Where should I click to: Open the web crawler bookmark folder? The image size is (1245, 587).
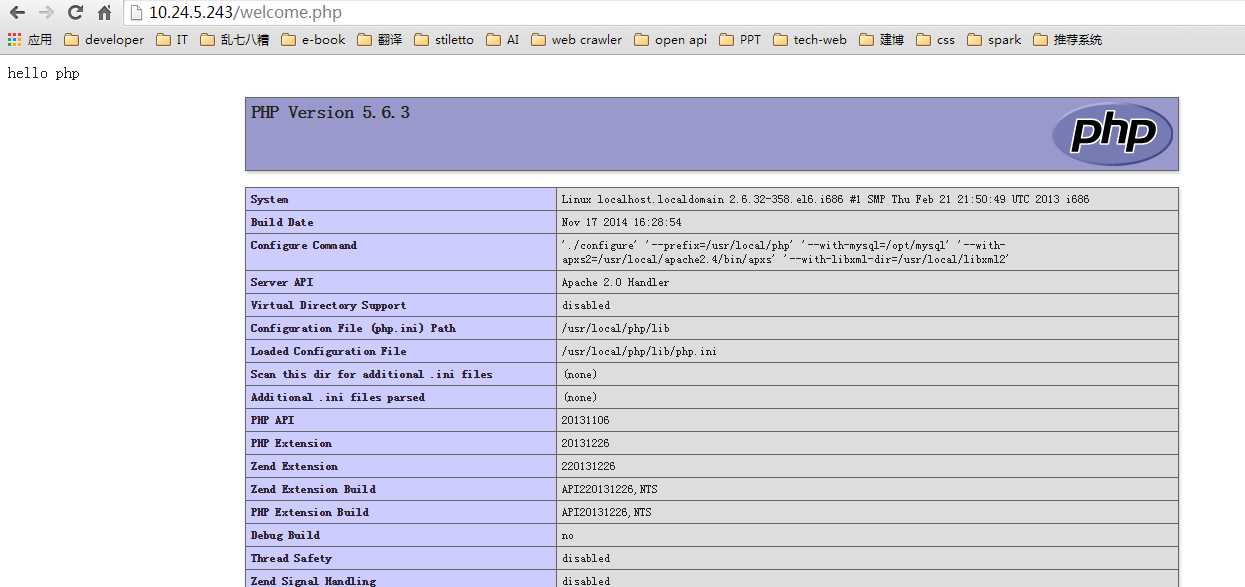click(x=576, y=40)
